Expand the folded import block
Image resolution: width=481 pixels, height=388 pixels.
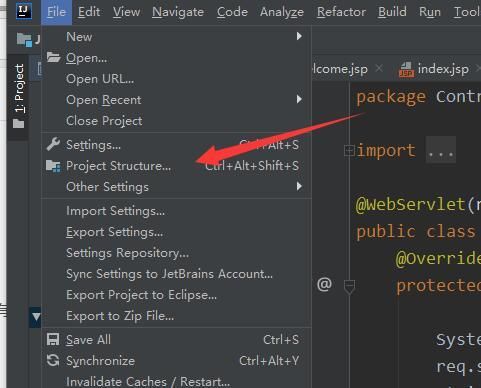(x=349, y=150)
